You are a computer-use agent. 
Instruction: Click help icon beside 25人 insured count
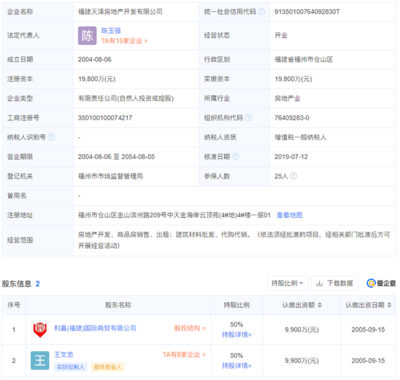[x=294, y=176]
